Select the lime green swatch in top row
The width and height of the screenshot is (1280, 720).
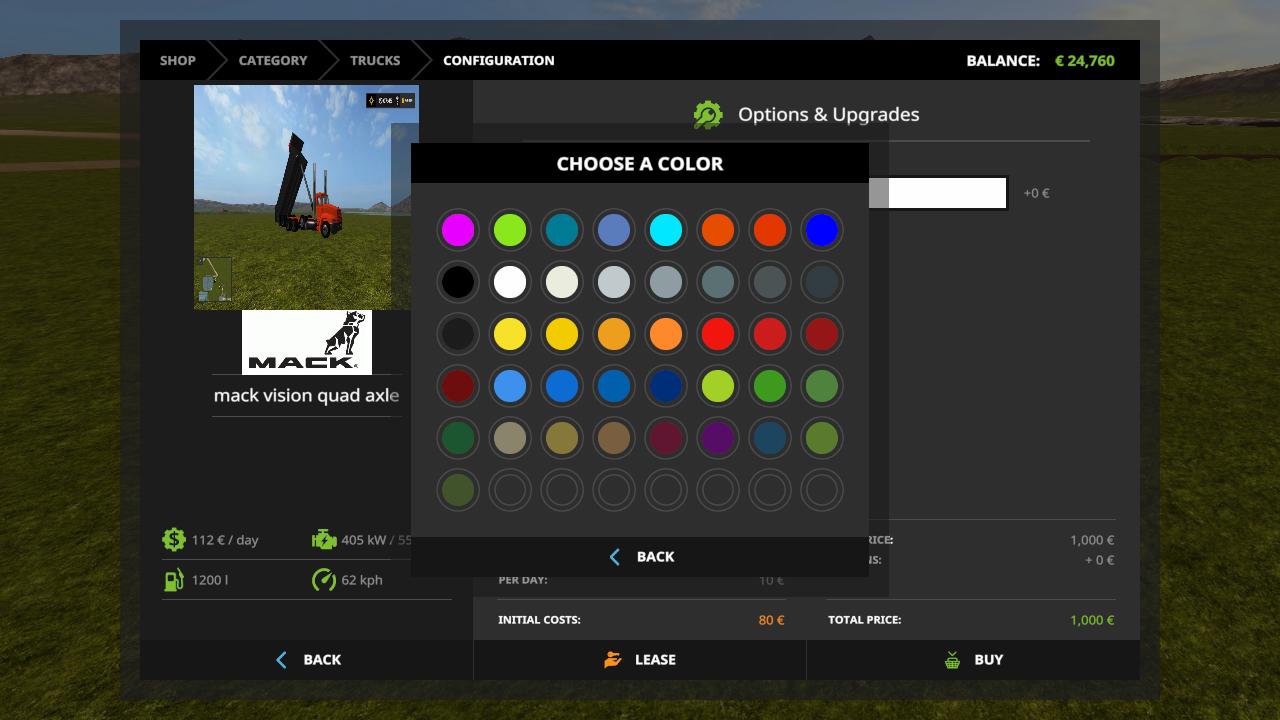point(510,230)
